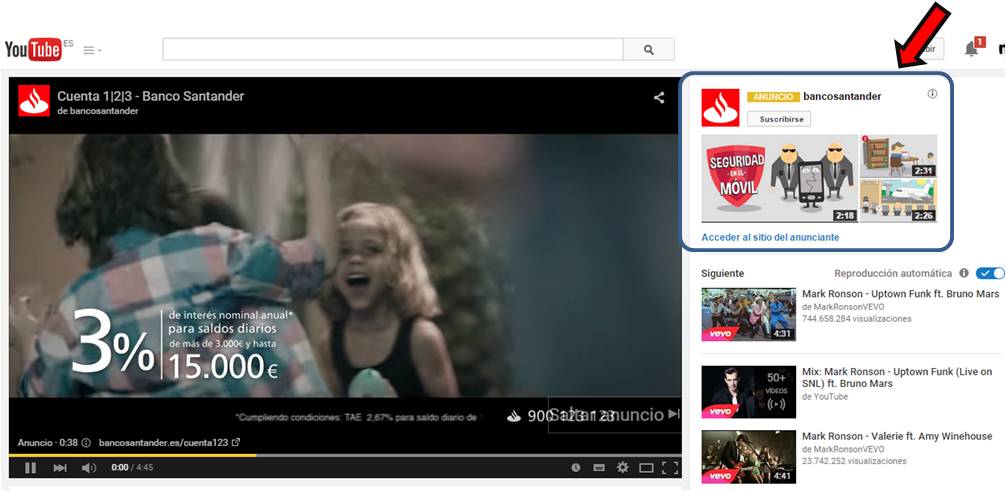Click Mix: Mark Ronson - Uptown Funk (Live on SNL) title
The height and width of the screenshot is (491, 1006).
[897, 377]
